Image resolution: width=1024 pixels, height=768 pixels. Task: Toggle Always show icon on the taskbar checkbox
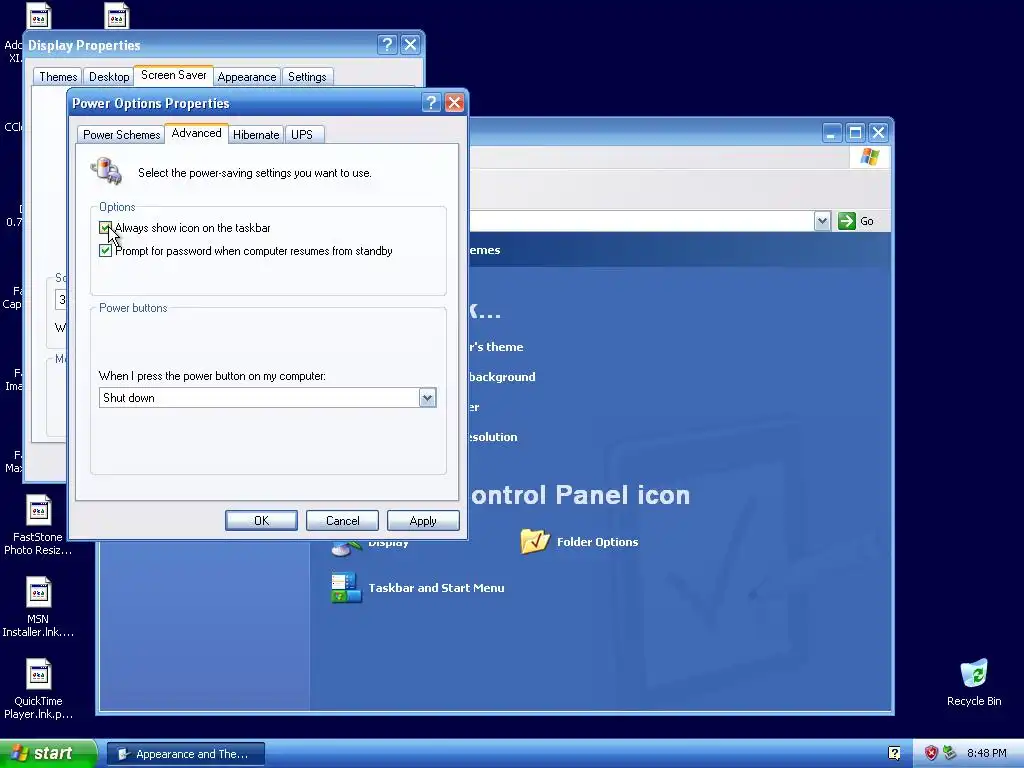(105, 228)
